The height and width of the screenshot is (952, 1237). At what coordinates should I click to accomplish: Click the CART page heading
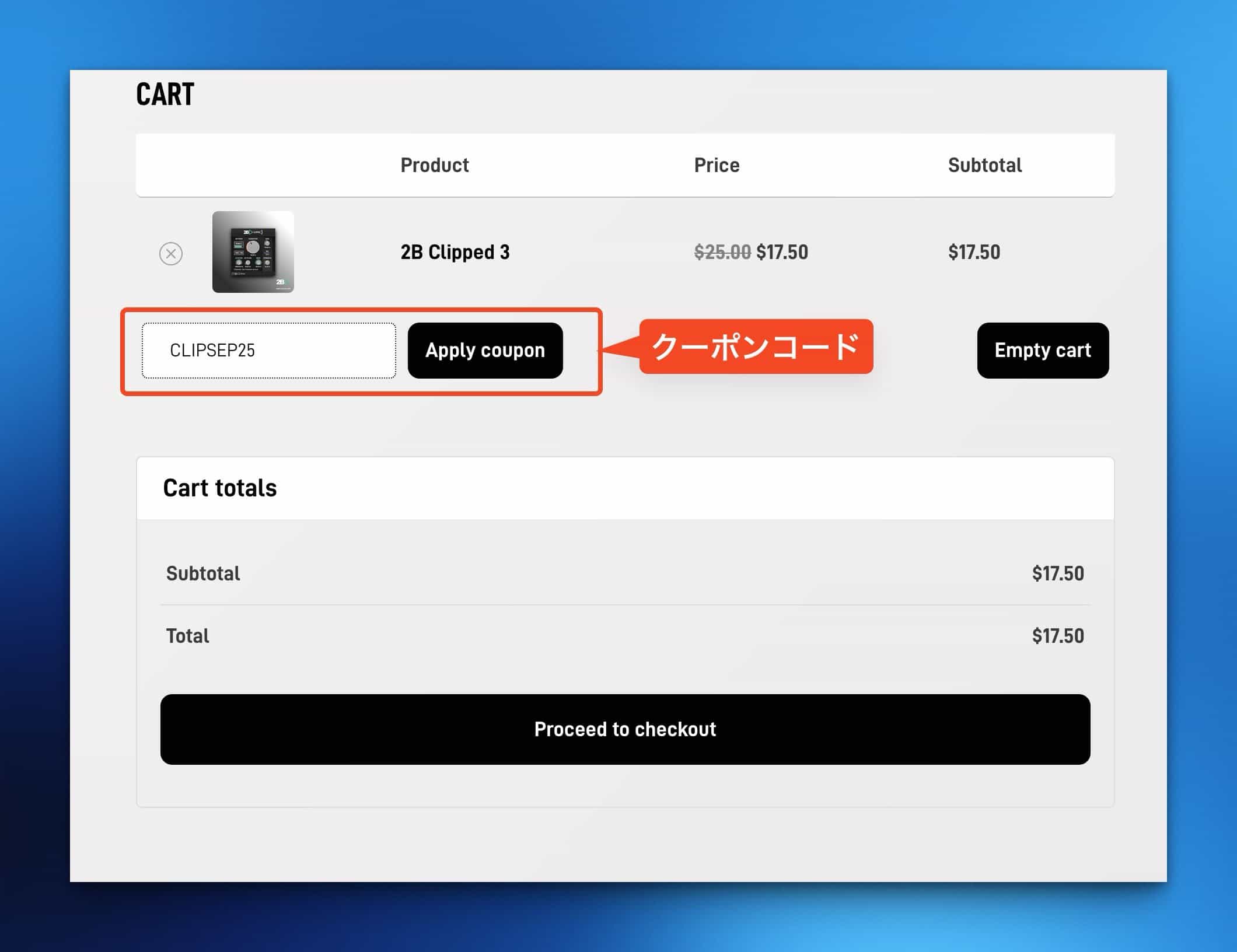click(x=165, y=94)
